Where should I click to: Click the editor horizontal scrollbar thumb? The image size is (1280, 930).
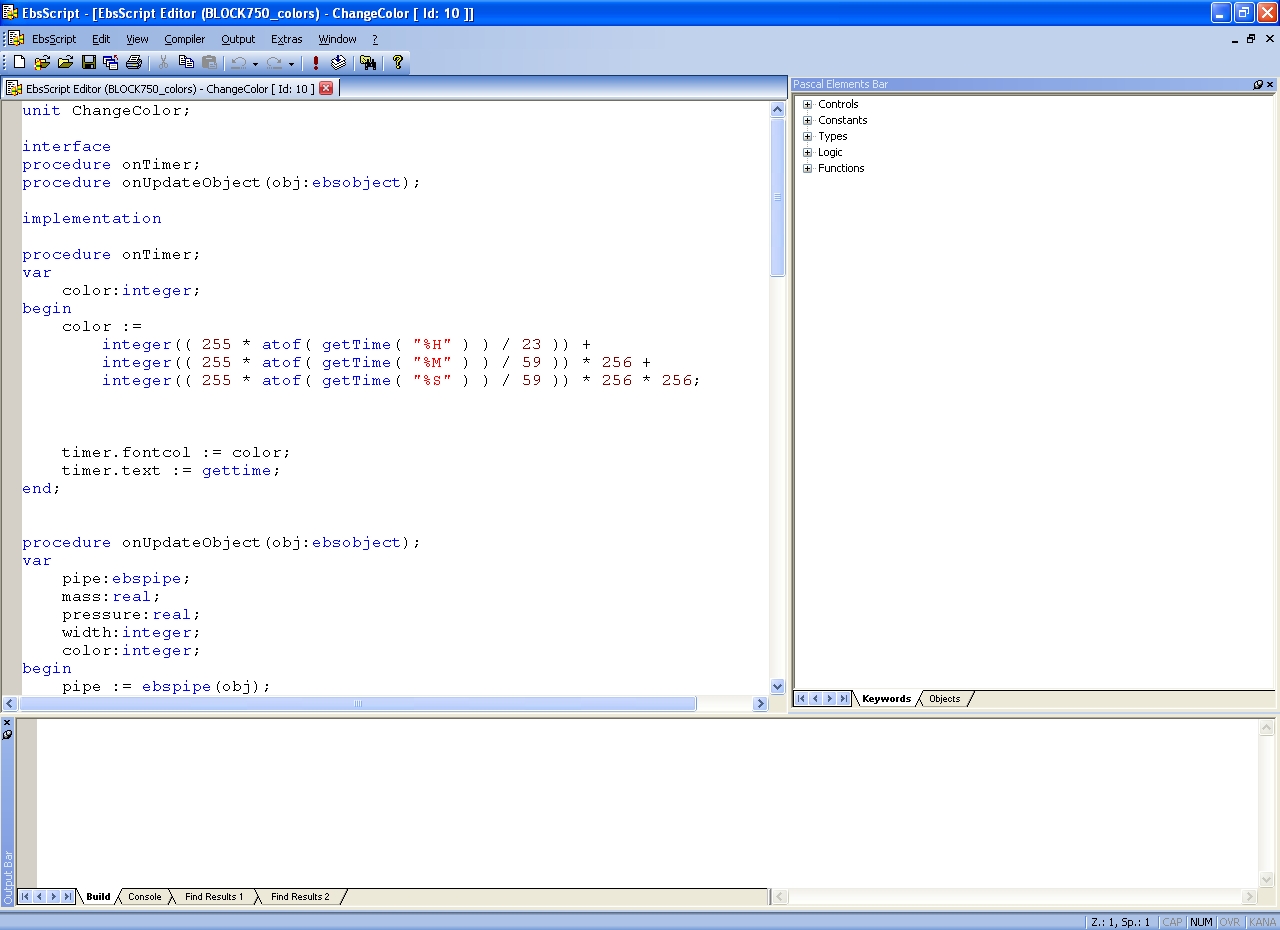pos(357,704)
